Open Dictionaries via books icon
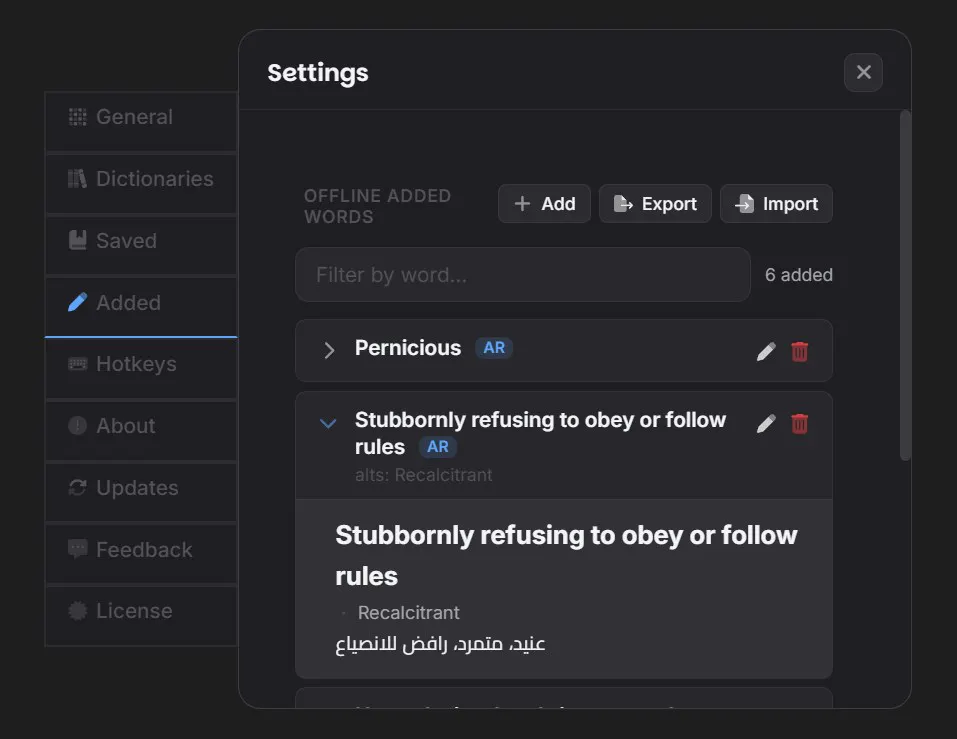This screenshot has width=957, height=739. (78, 179)
